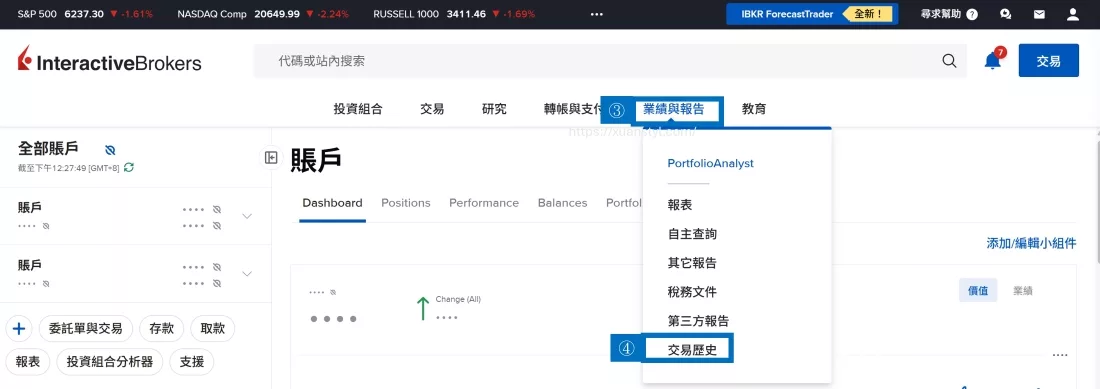The width and height of the screenshot is (1100, 389).
Task: Select 其它報告 menu entry
Action: (692, 263)
